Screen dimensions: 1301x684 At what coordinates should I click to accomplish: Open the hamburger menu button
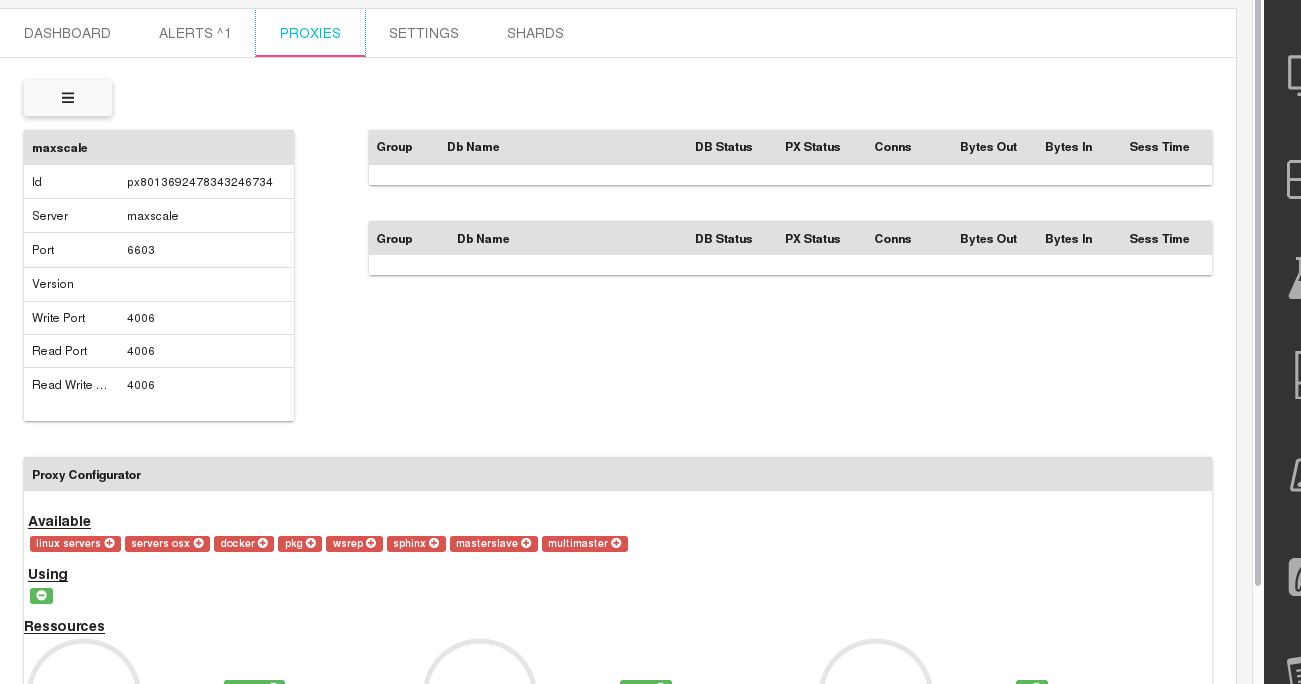pyautogui.click(x=68, y=98)
